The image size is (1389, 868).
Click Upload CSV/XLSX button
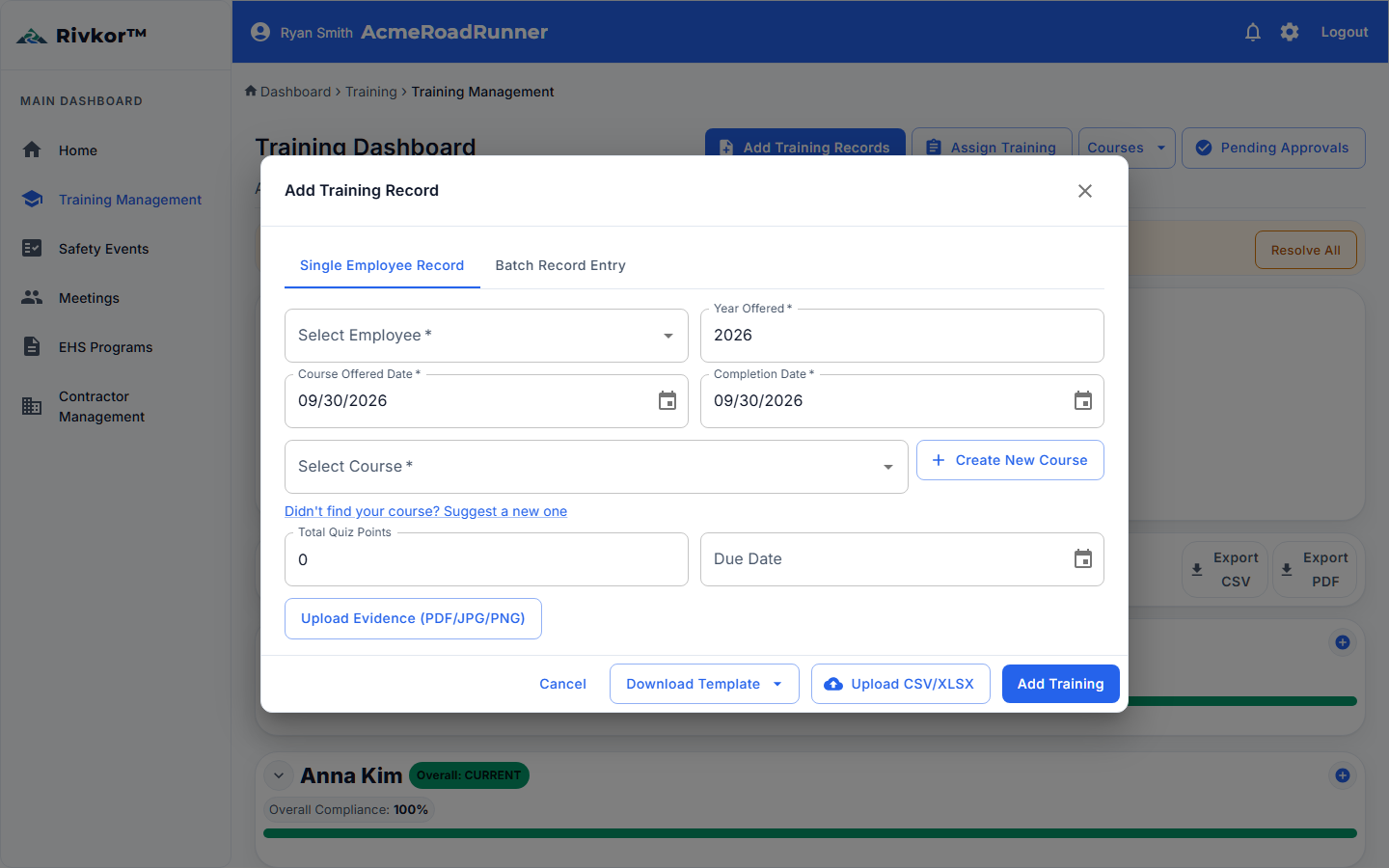pyautogui.click(x=901, y=684)
